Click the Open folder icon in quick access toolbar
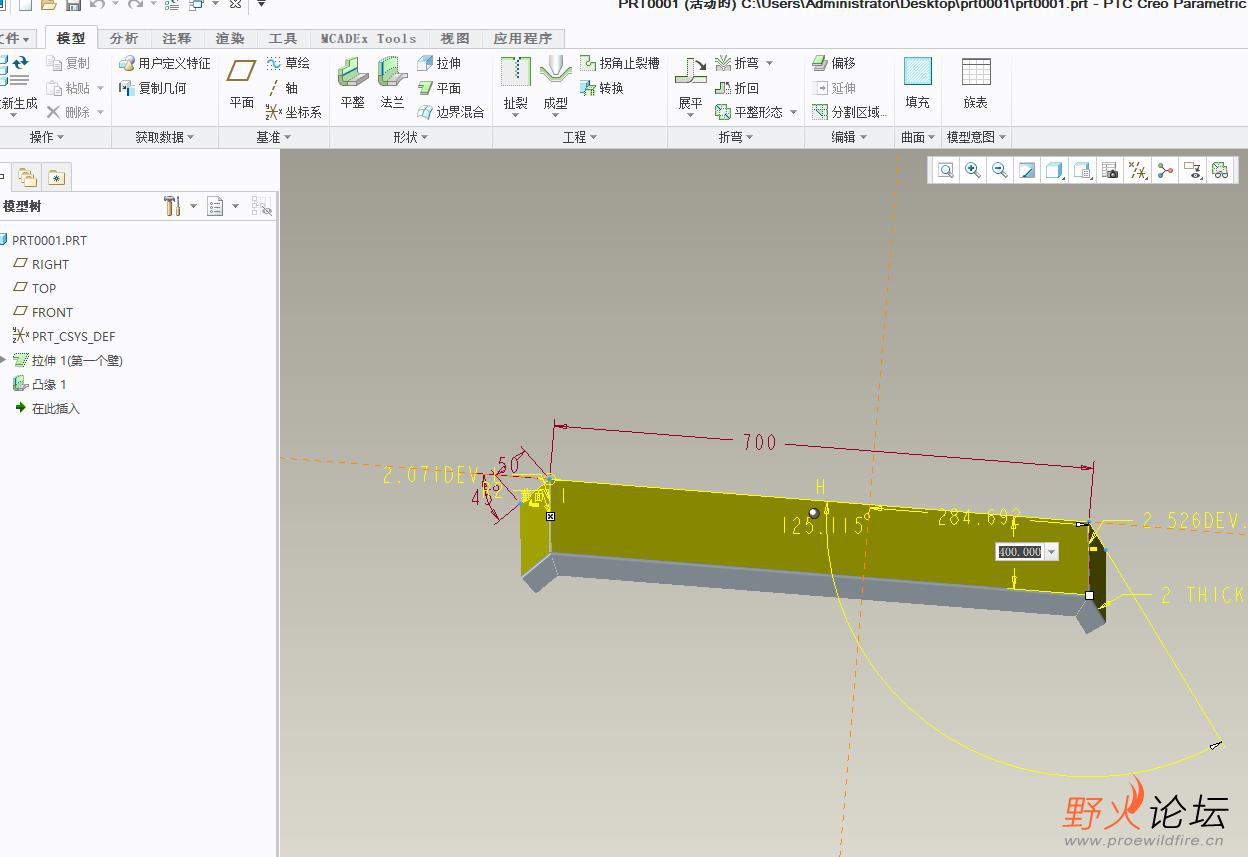Screen dimensions: 1248x857 click(48, 5)
